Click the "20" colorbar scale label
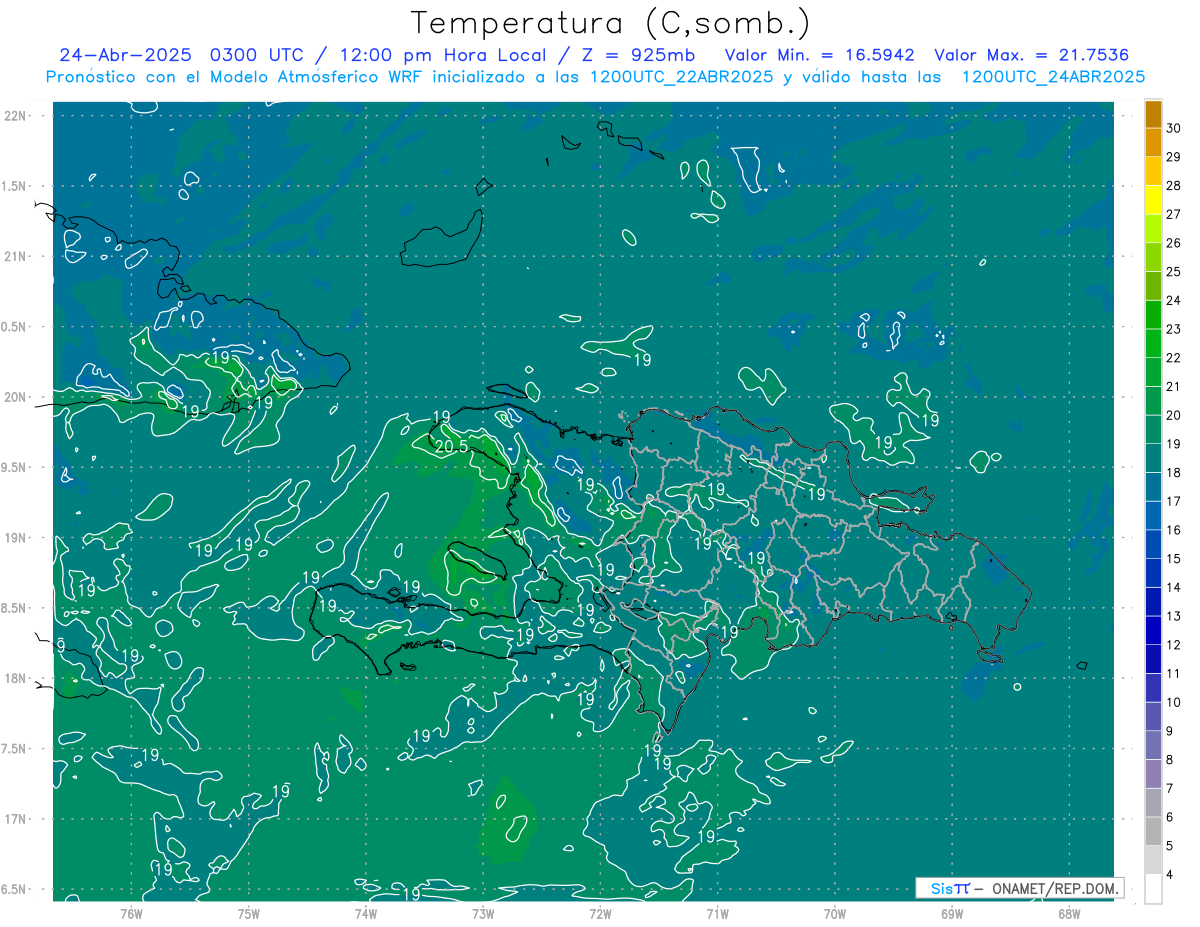 1174,415
